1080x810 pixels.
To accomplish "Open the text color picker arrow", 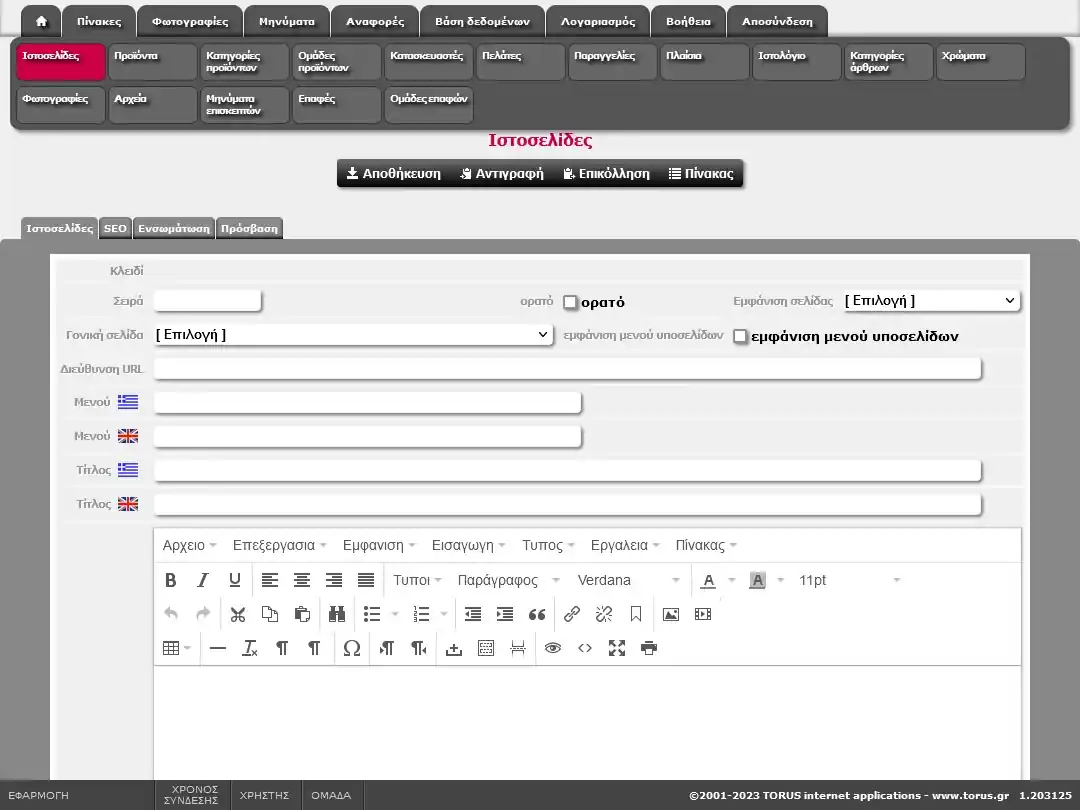I will point(731,580).
